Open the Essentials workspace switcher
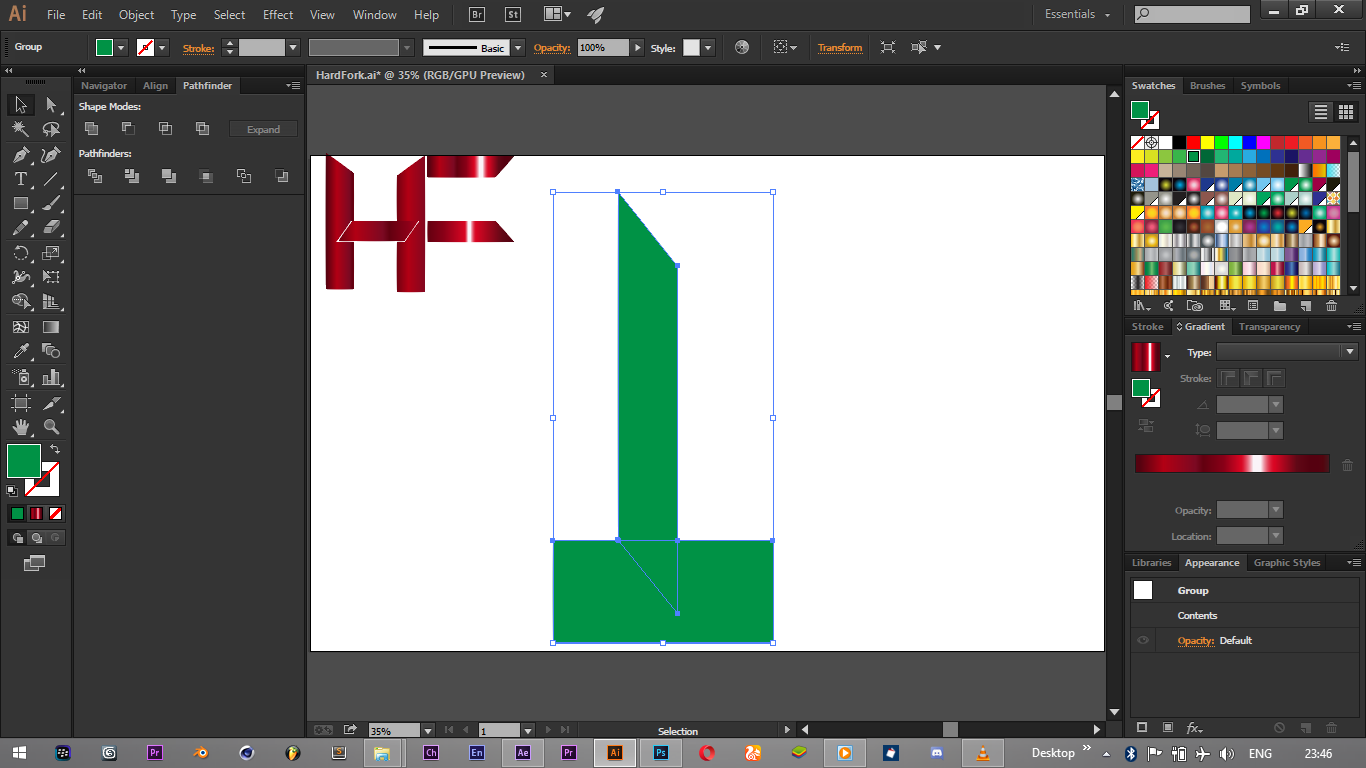 [x=1078, y=14]
